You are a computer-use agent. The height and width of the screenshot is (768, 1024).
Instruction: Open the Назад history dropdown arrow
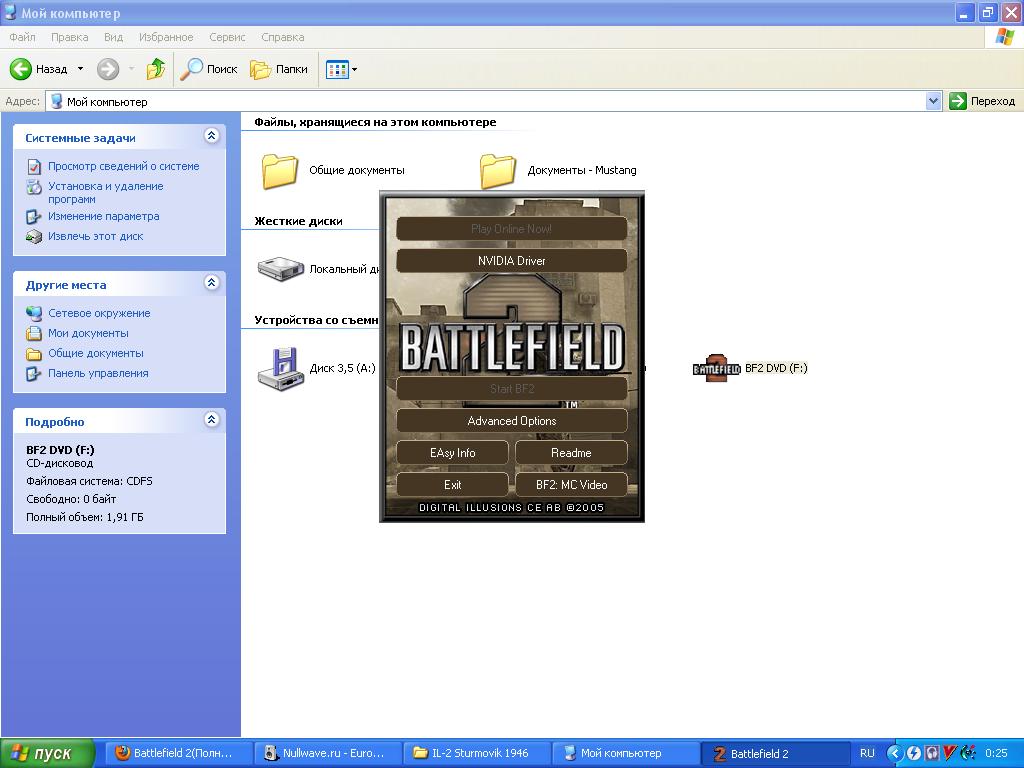click(80, 69)
